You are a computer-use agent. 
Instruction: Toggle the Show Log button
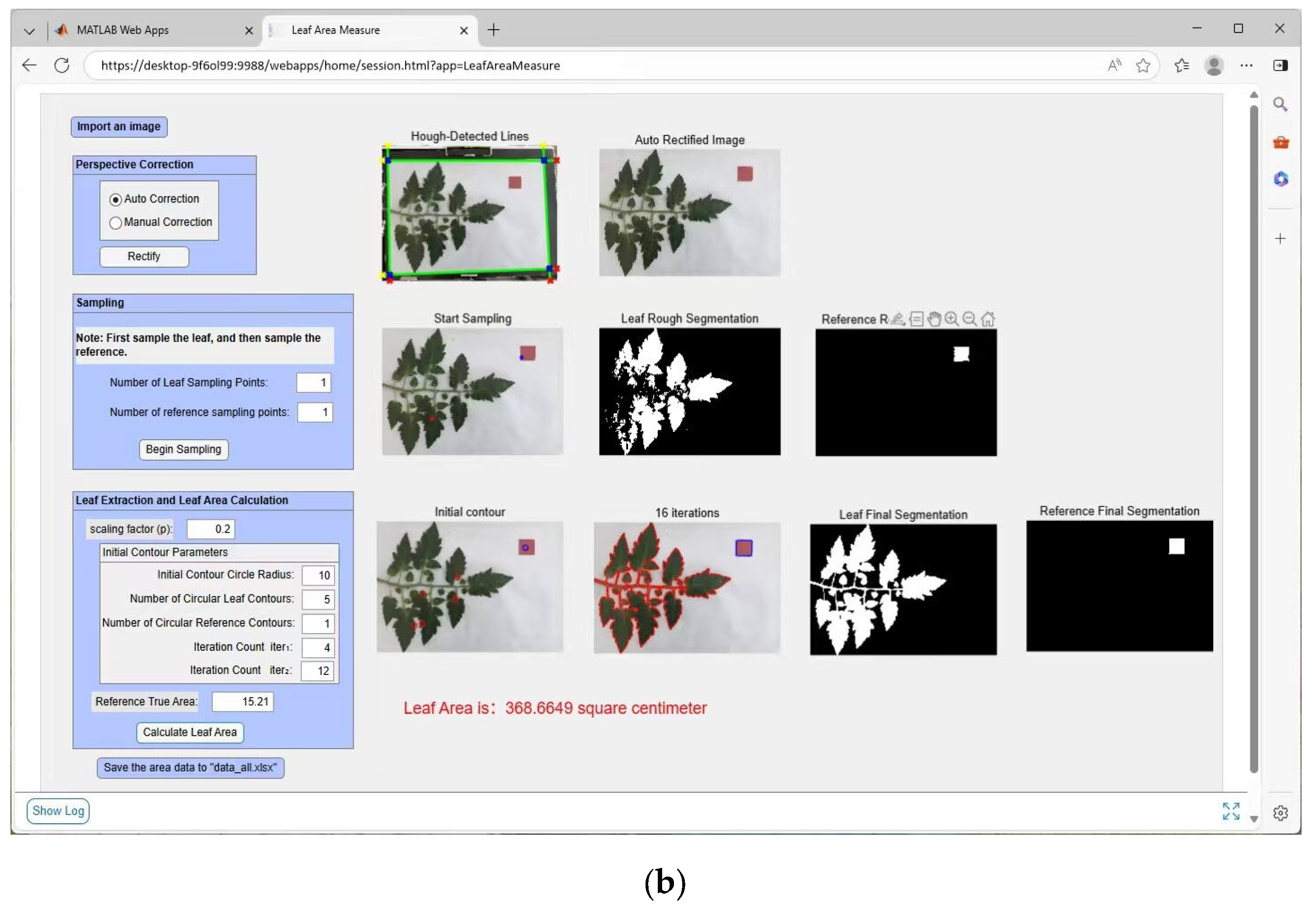point(58,811)
